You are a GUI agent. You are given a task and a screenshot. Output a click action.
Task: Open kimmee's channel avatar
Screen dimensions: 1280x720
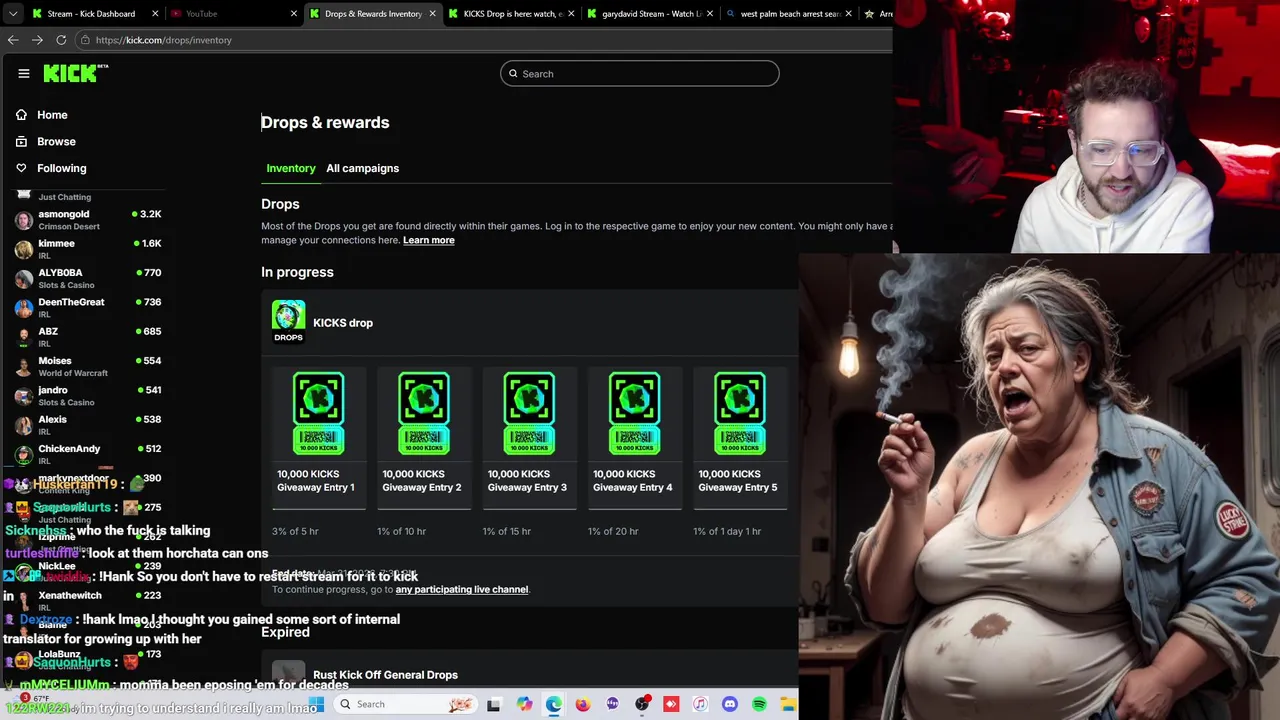[24, 249]
